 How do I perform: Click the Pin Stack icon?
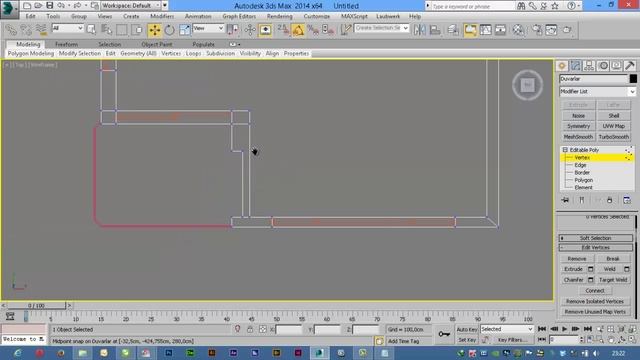pyautogui.click(x=565, y=200)
